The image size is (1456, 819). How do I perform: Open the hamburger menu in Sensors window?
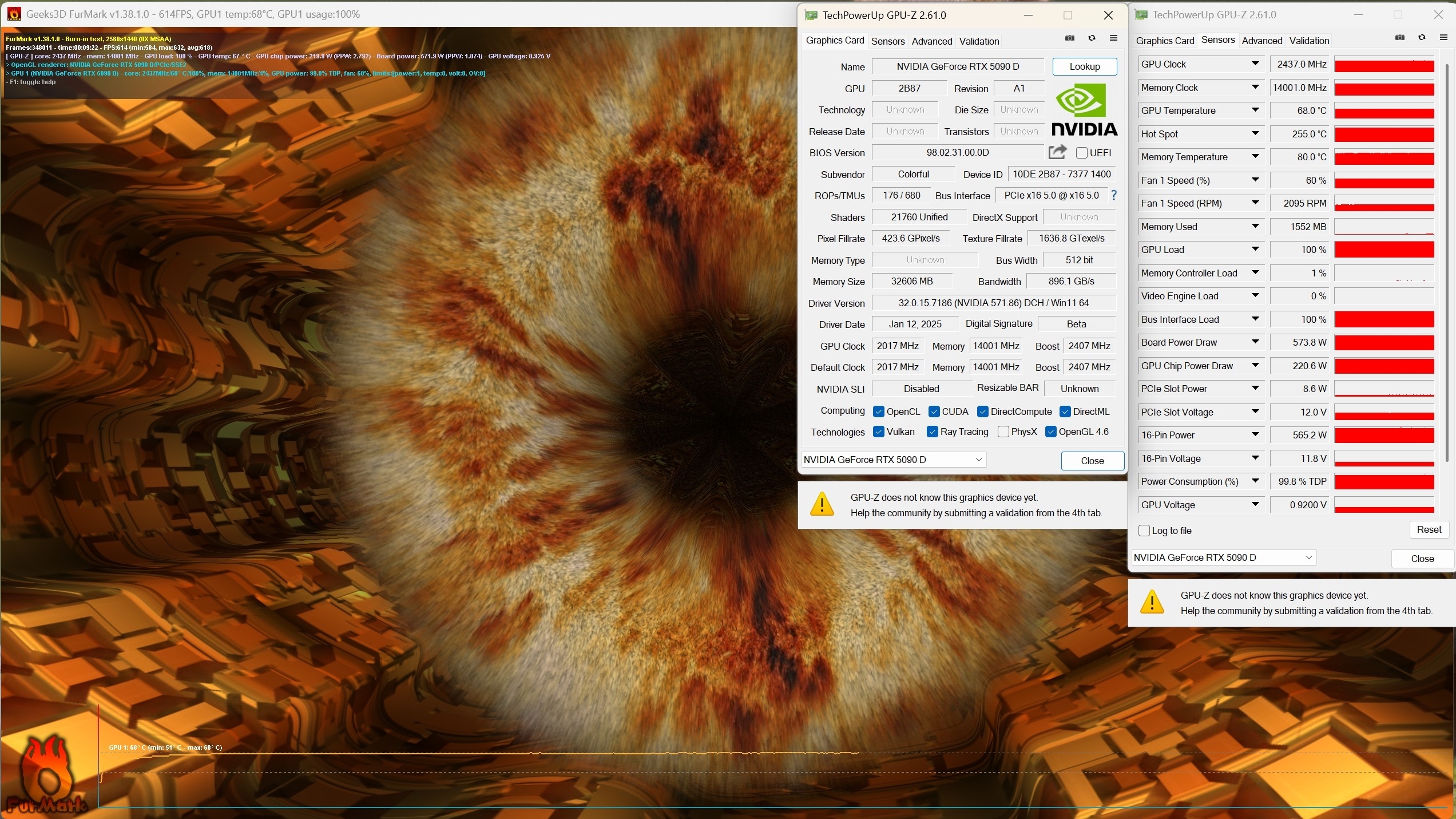point(1443,38)
